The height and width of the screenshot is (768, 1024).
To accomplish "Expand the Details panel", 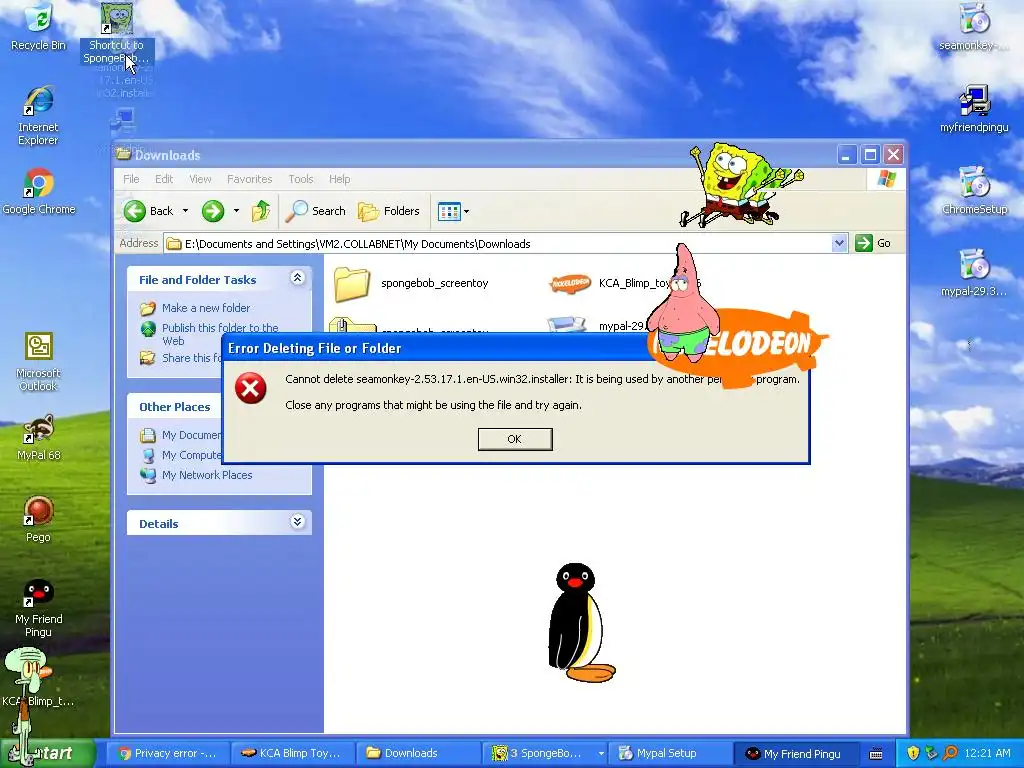I will pyautogui.click(x=297, y=521).
